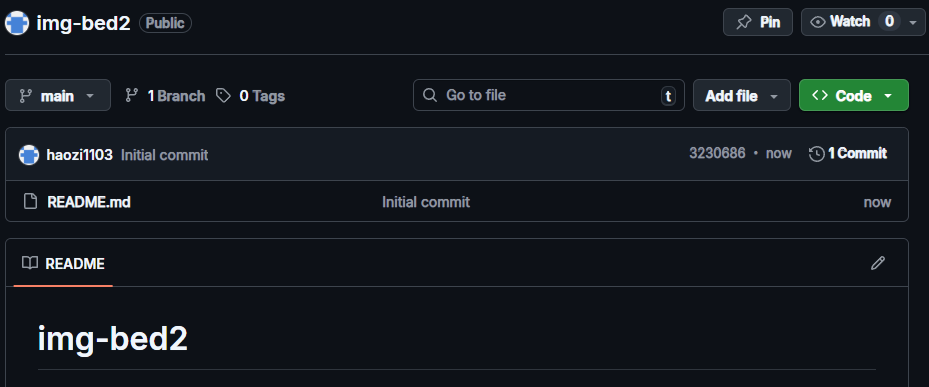Viewport: 929px width, 387px height.
Task: Open the README.md file
Action: [89, 202]
